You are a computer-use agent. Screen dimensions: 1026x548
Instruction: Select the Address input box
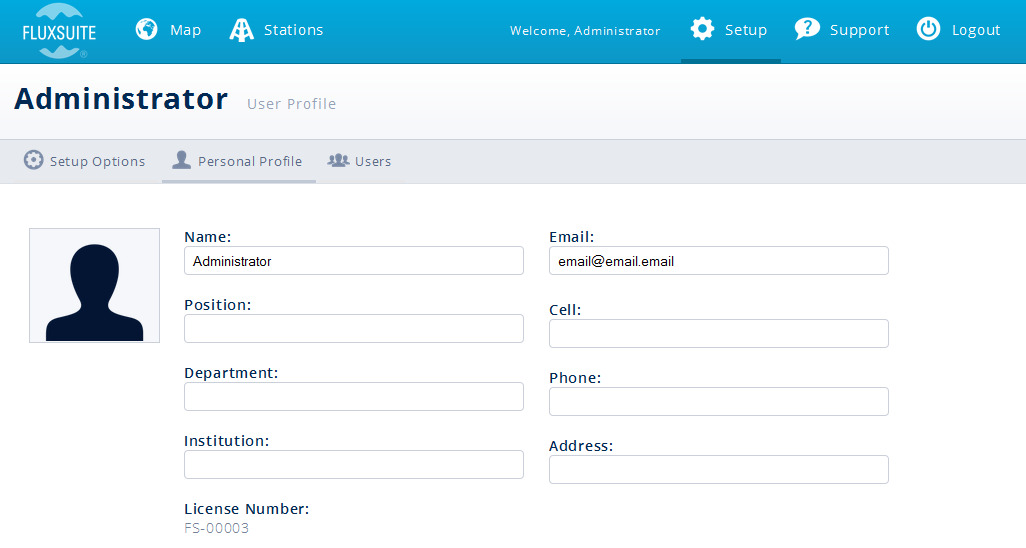point(718,470)
